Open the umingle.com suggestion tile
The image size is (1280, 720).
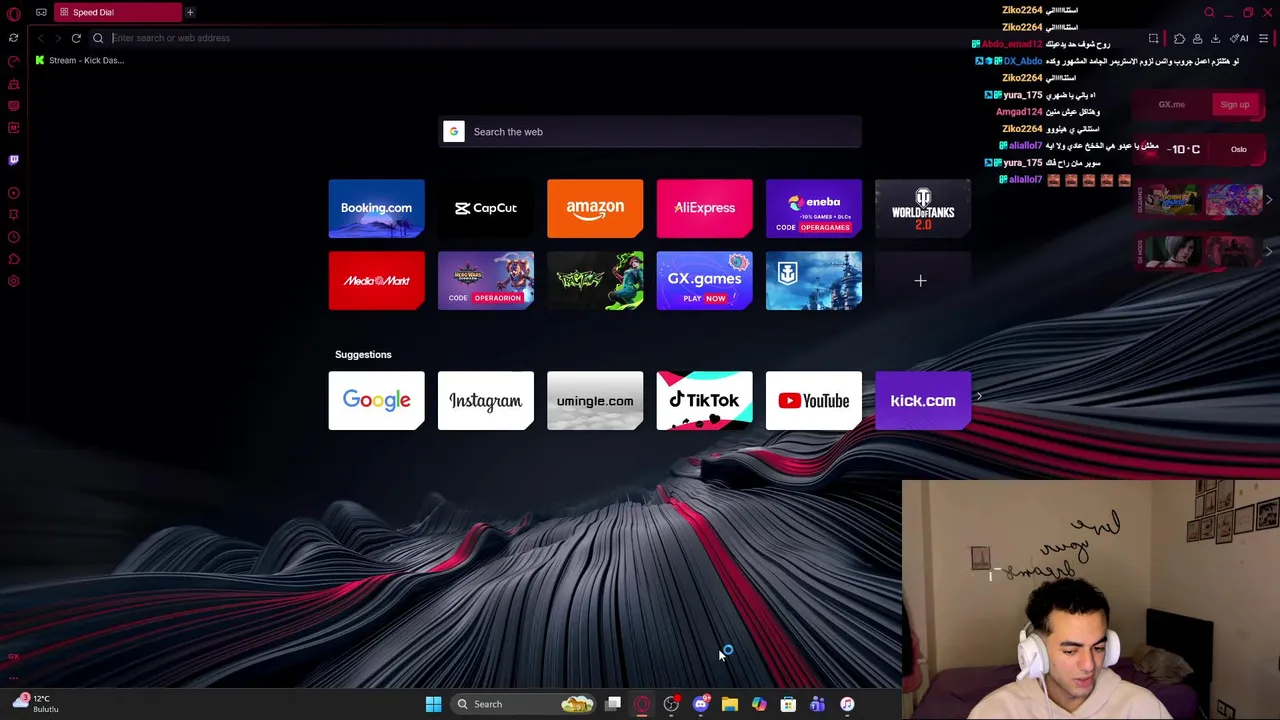(x=595, y=401)
